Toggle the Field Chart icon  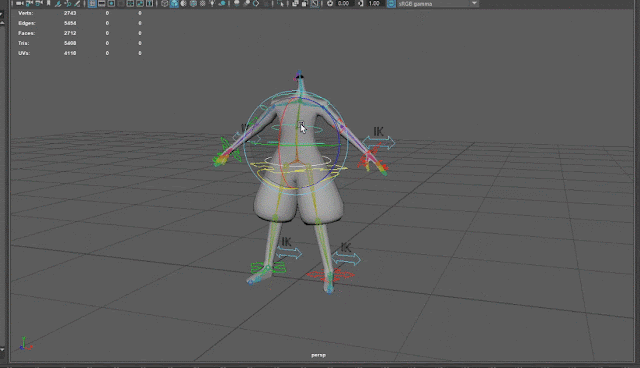coord(130,3)
